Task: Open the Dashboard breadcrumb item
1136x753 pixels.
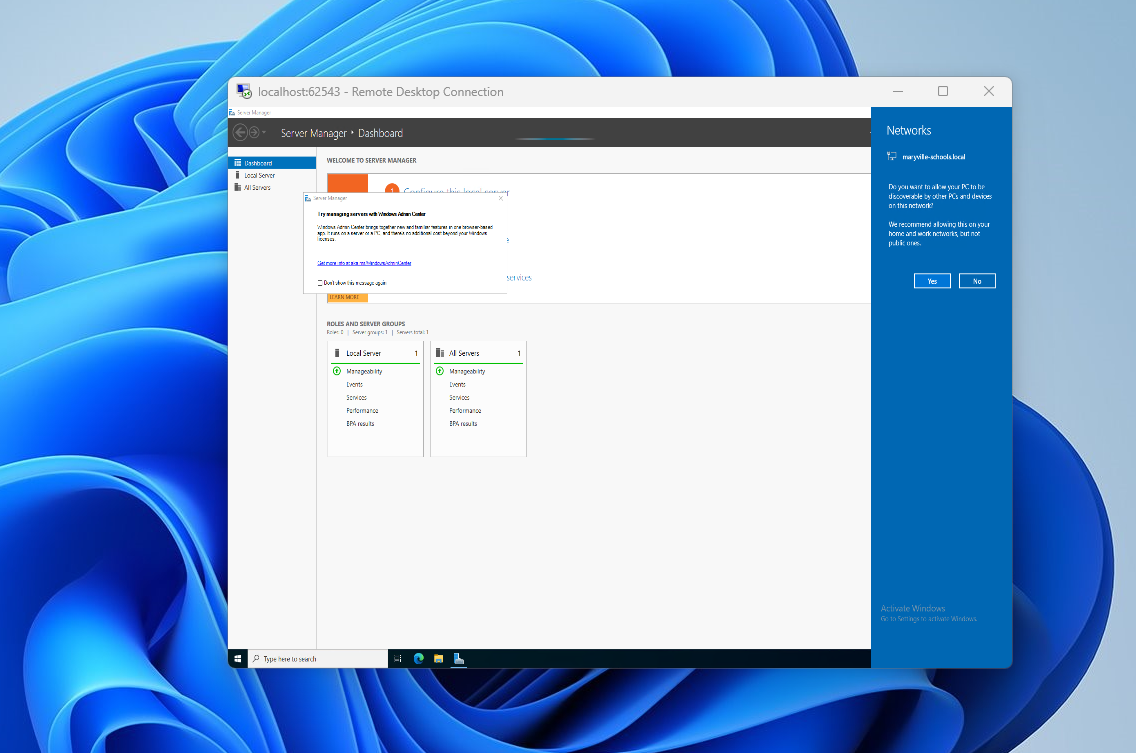Action: (381, 133)
